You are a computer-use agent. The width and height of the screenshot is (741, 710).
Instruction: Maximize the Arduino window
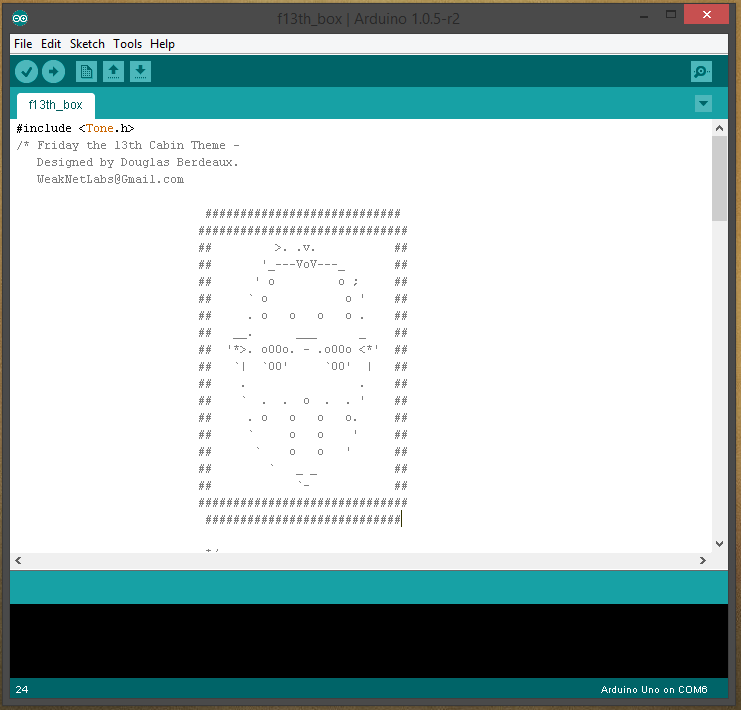click(x=671, y=15)
